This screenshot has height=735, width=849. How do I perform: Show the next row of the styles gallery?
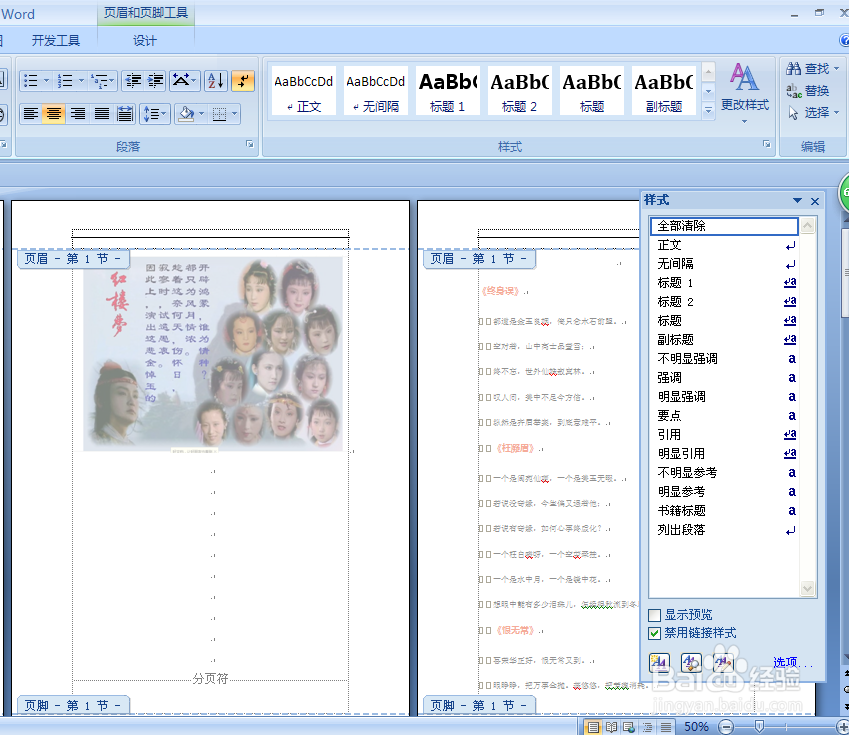pyautogui.click(x=708, y=91)
